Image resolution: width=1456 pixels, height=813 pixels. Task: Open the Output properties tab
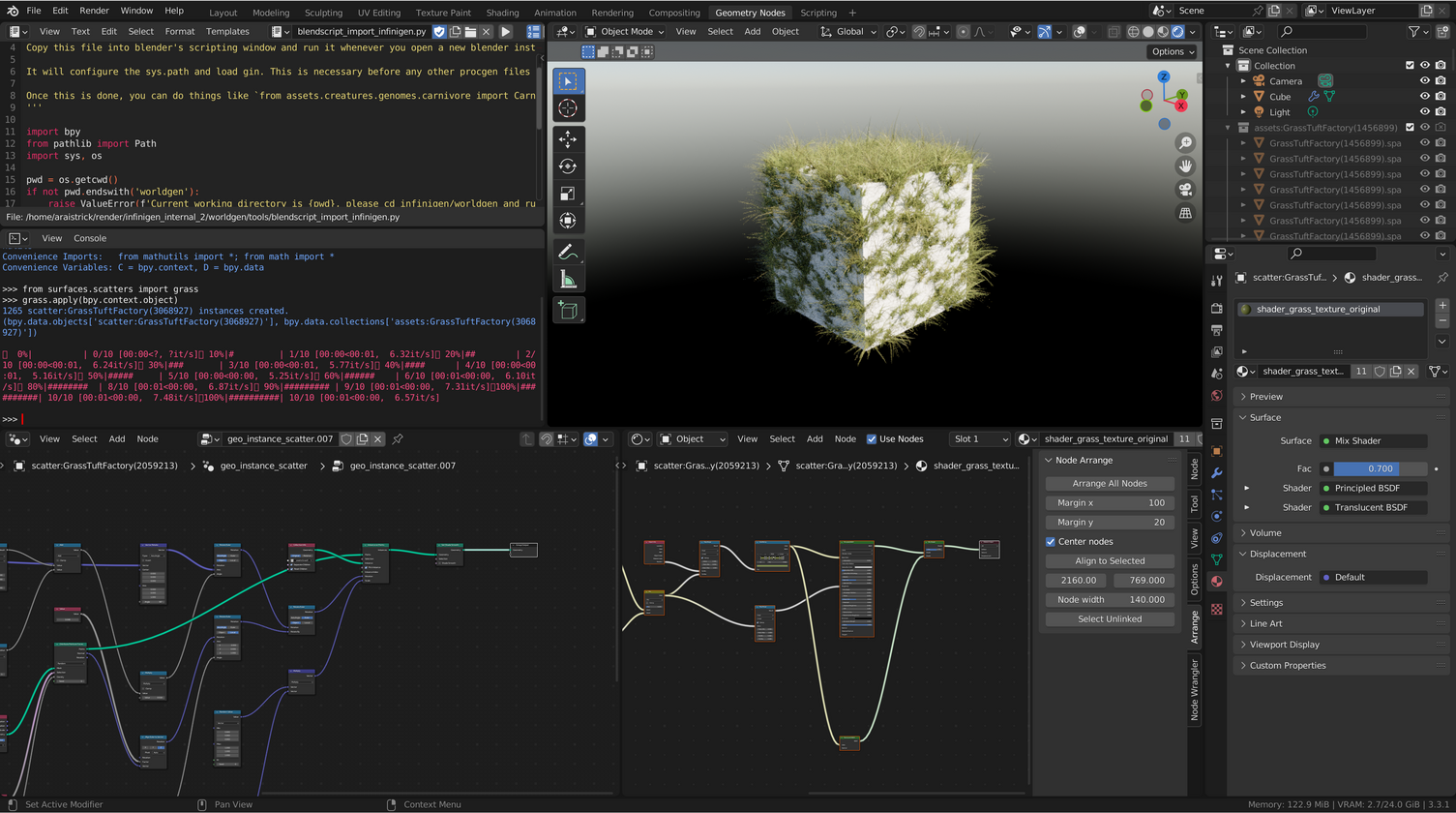1217,330
